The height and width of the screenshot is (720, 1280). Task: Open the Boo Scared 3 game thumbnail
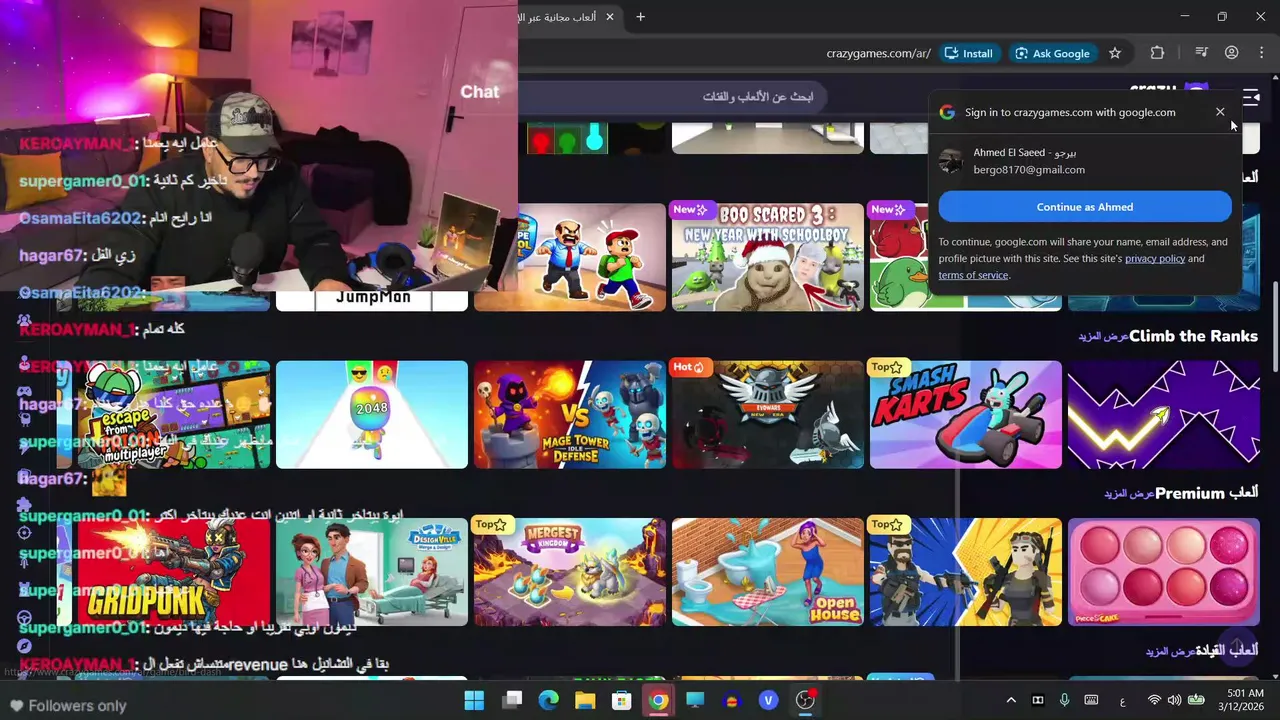(x=768, y=257)
